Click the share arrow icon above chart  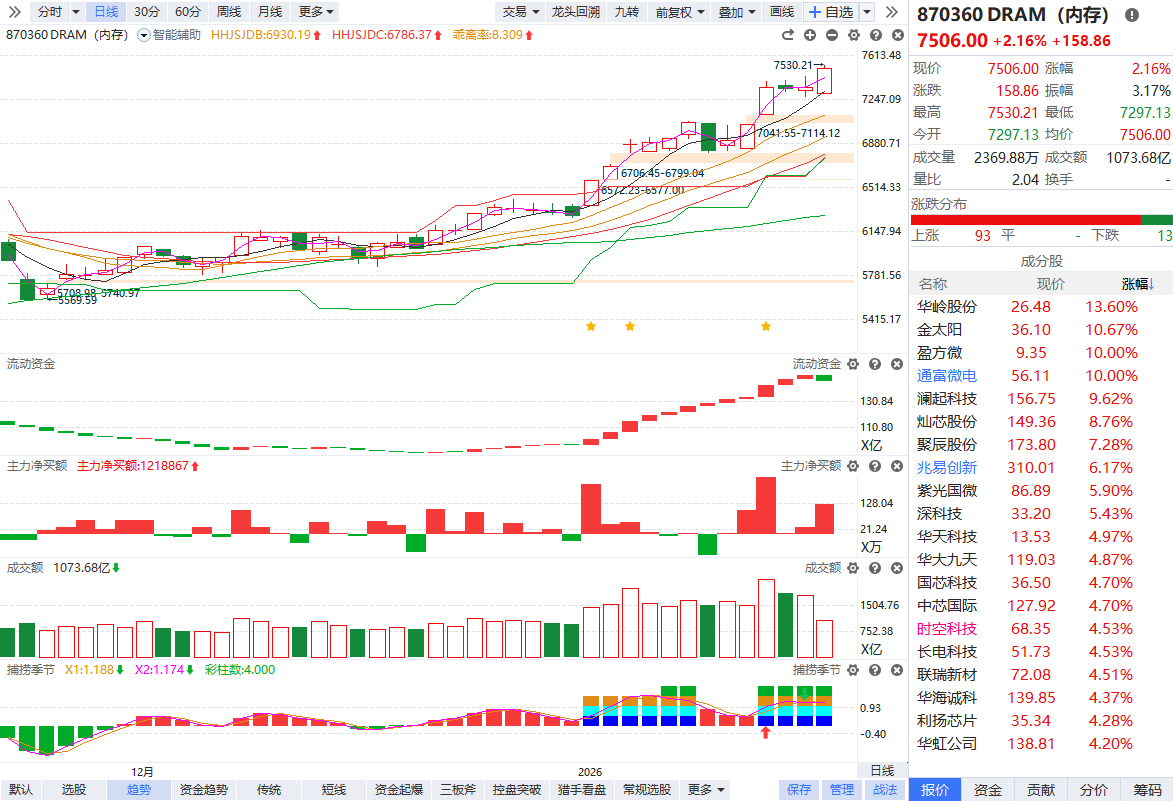click(786, 35)
